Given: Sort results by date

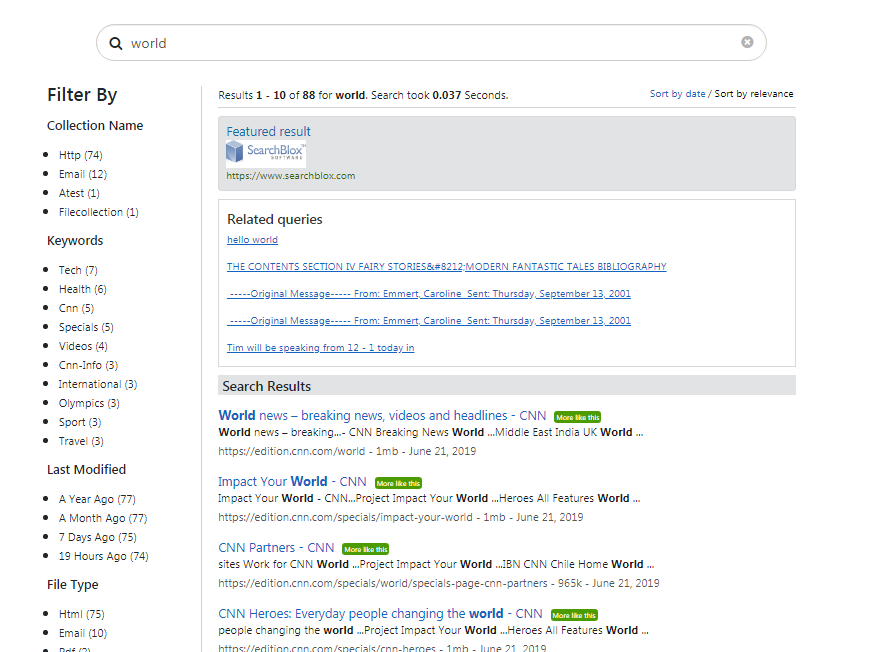Looking at the screenshot, I should click(677, 93).
